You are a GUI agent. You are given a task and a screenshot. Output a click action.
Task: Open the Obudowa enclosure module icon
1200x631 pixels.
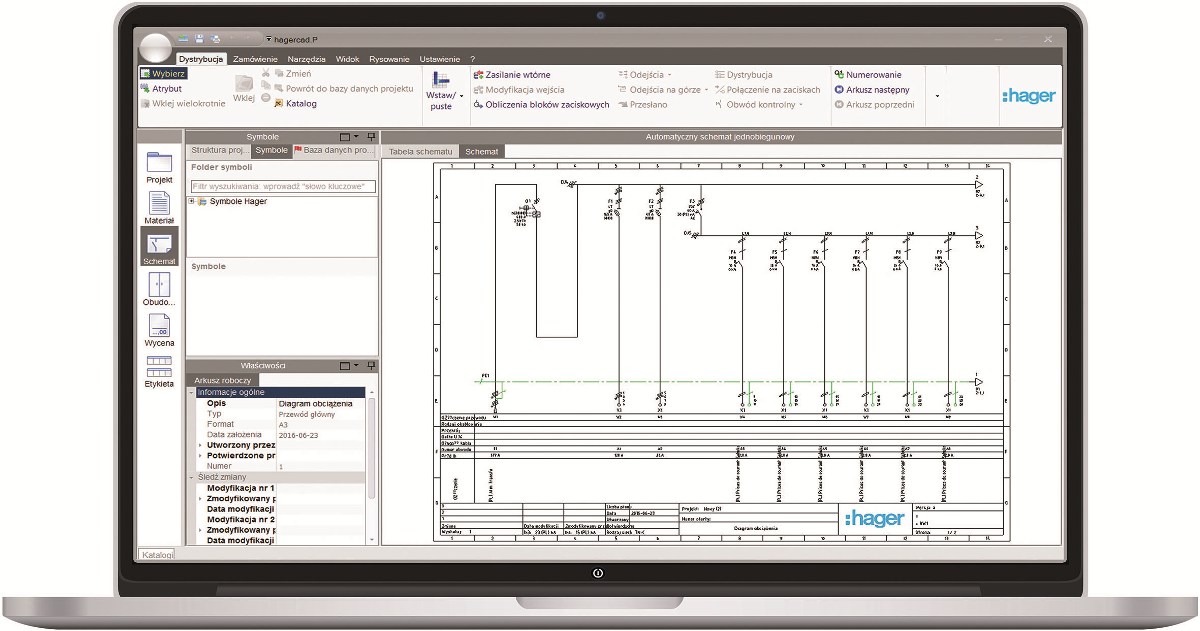point(159,288)
